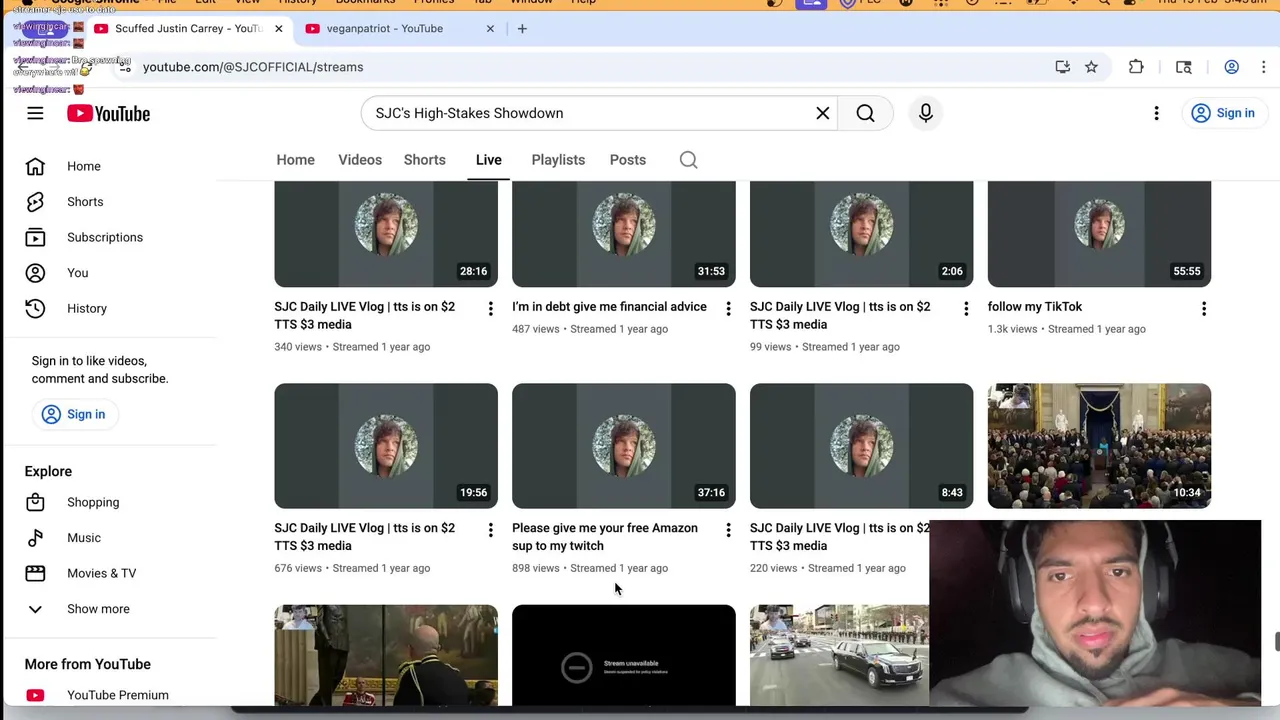Open 'follow my TikTok' stream title
Screen dimensions: 1280x720
pyautogui.click(x=1035, y=307)
